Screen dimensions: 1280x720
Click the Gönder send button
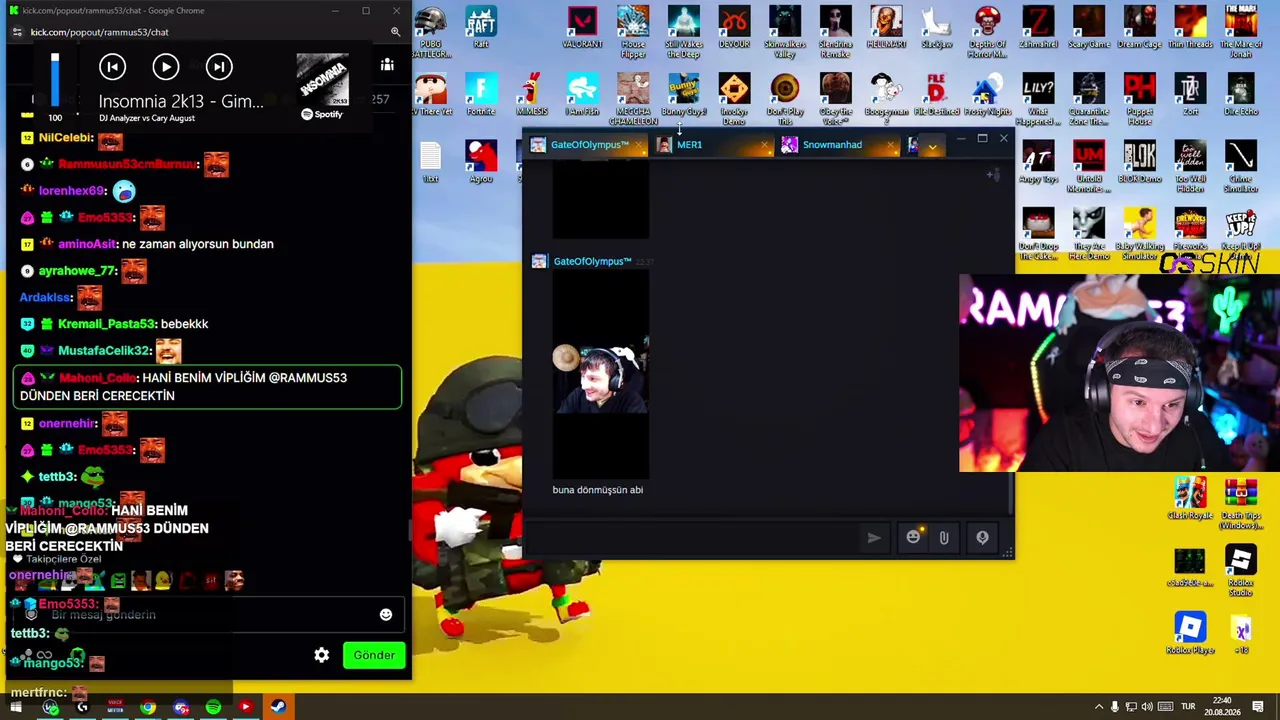(374, 655)
